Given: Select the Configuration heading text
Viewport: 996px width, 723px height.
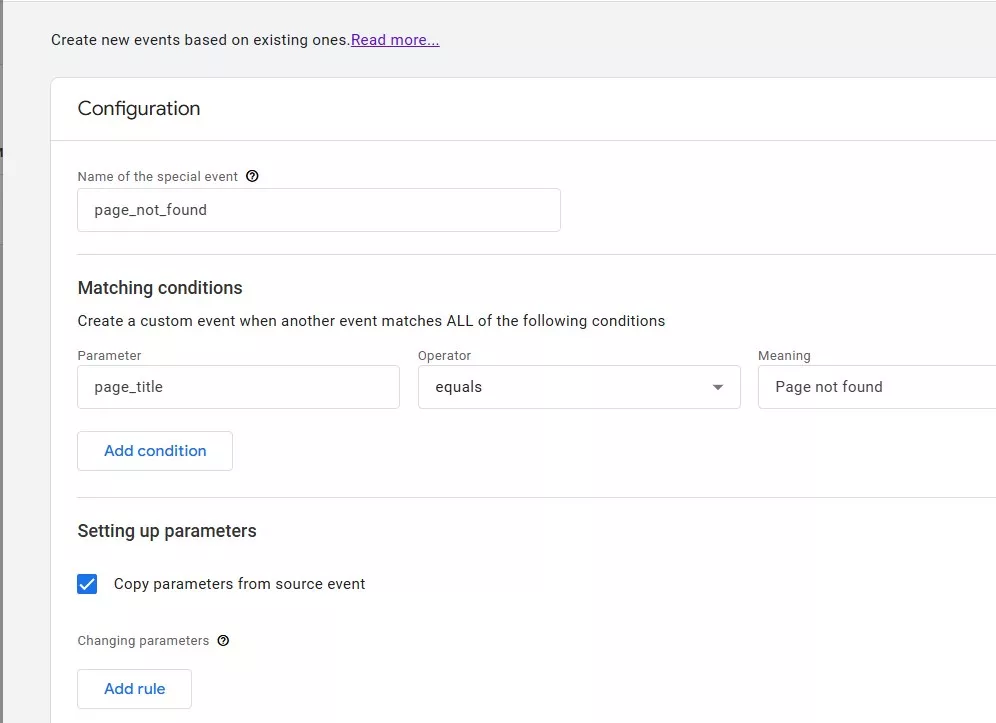Looking at the screenshot, I should click(139, 109).
